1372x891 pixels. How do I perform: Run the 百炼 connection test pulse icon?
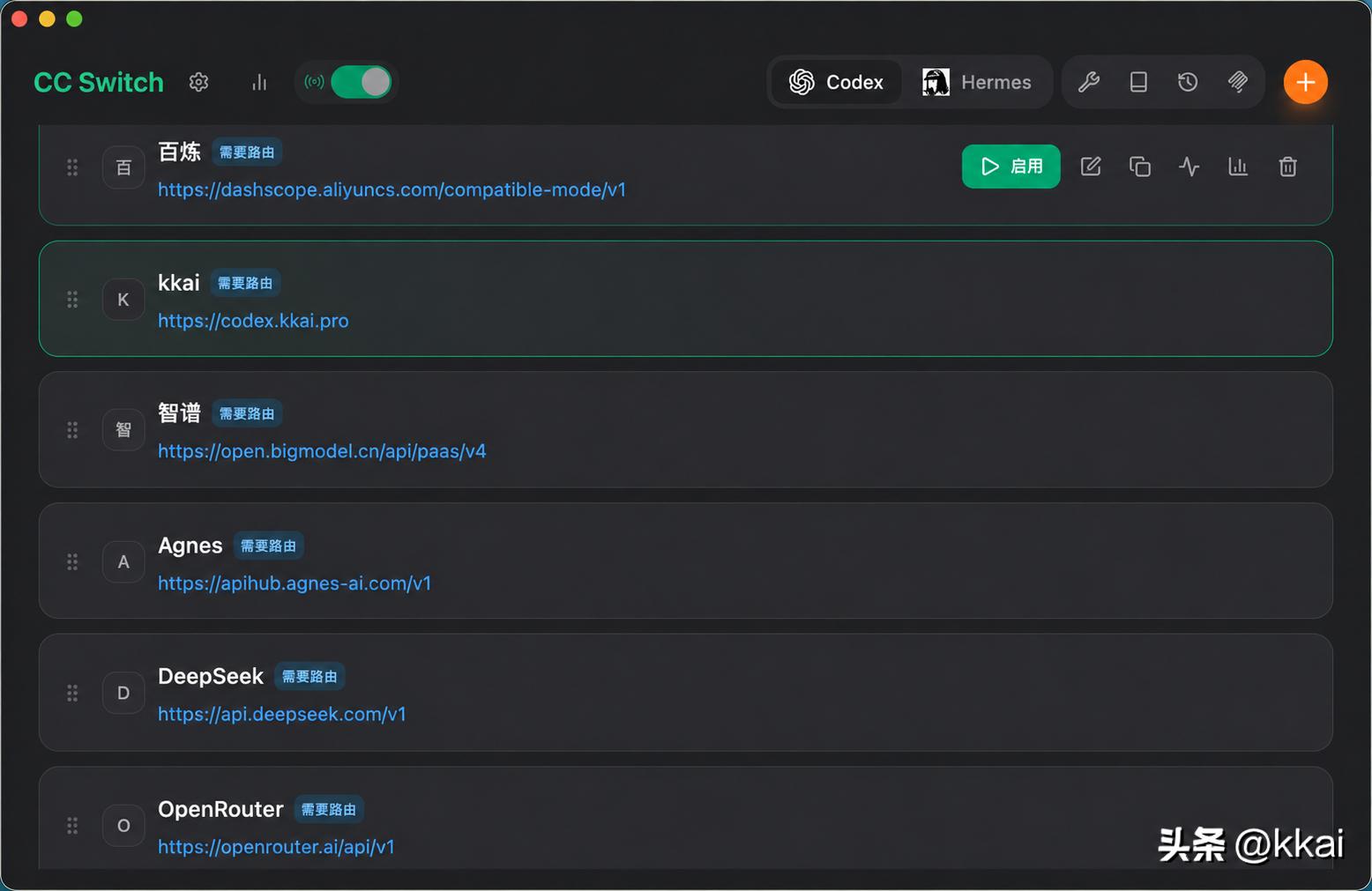(1189, 167)
